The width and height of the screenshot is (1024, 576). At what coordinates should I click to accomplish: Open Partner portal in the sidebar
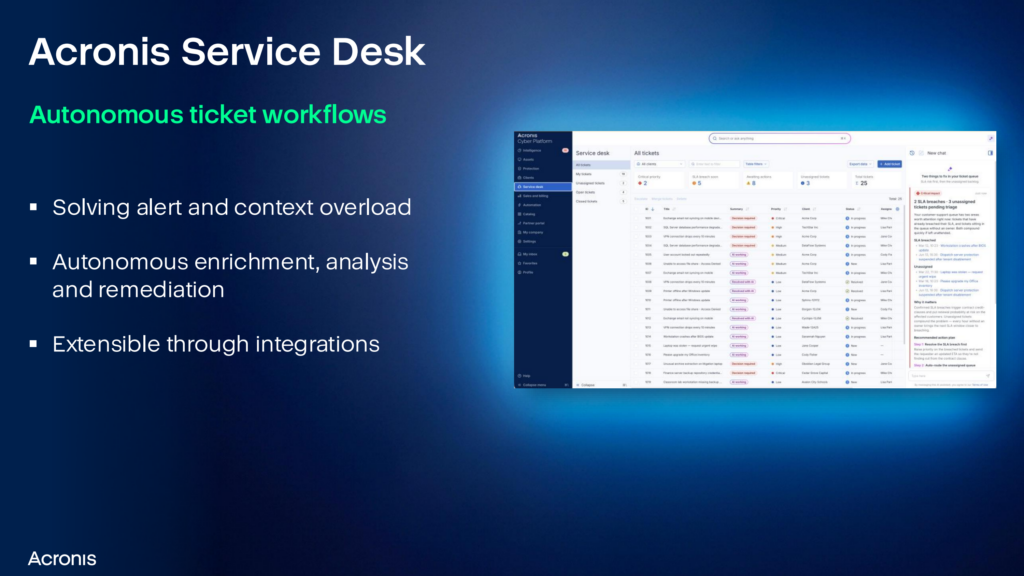542,223
